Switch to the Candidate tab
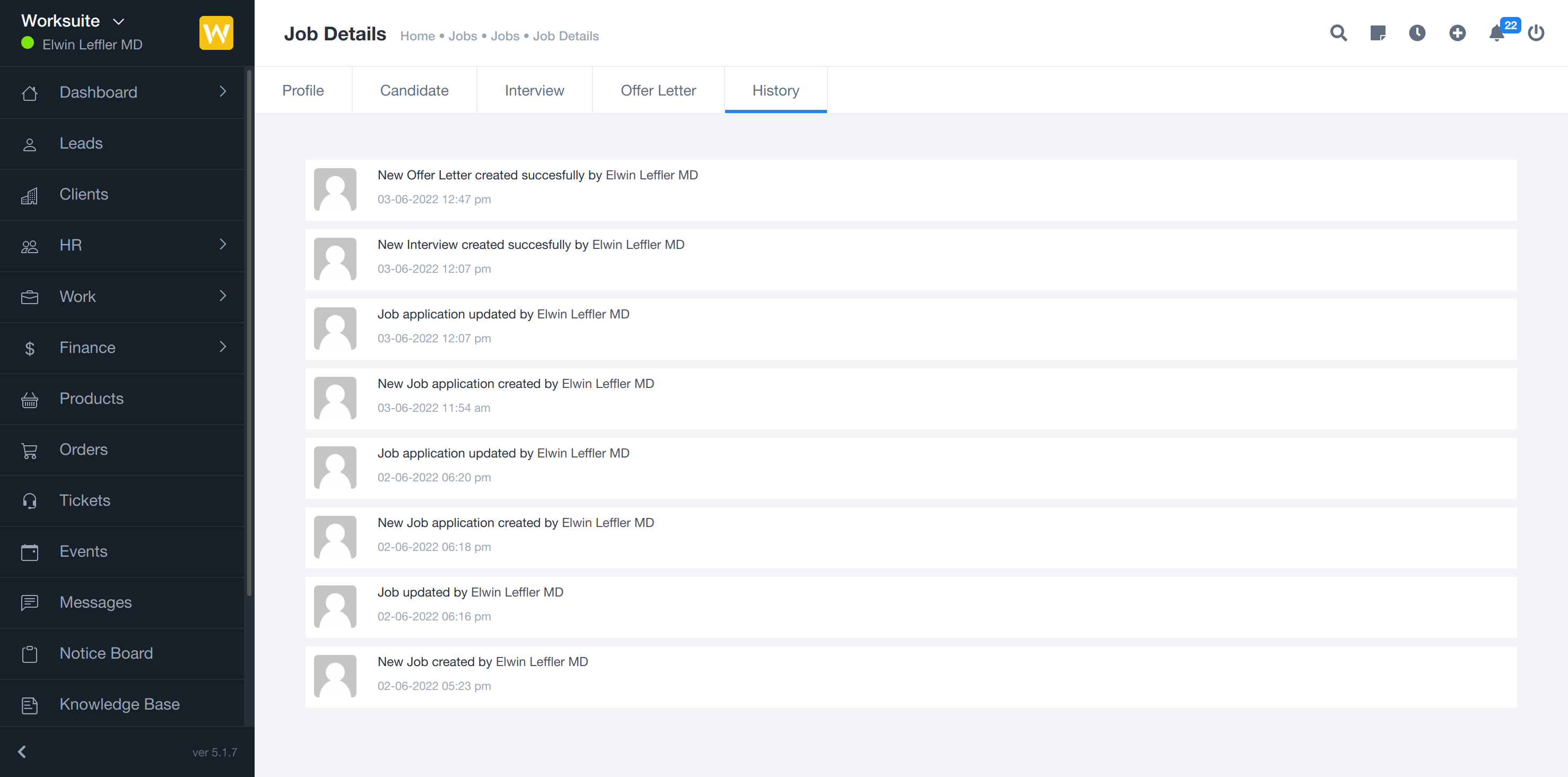This screenshot has height=777, width=1568. (x=414, y=90)
